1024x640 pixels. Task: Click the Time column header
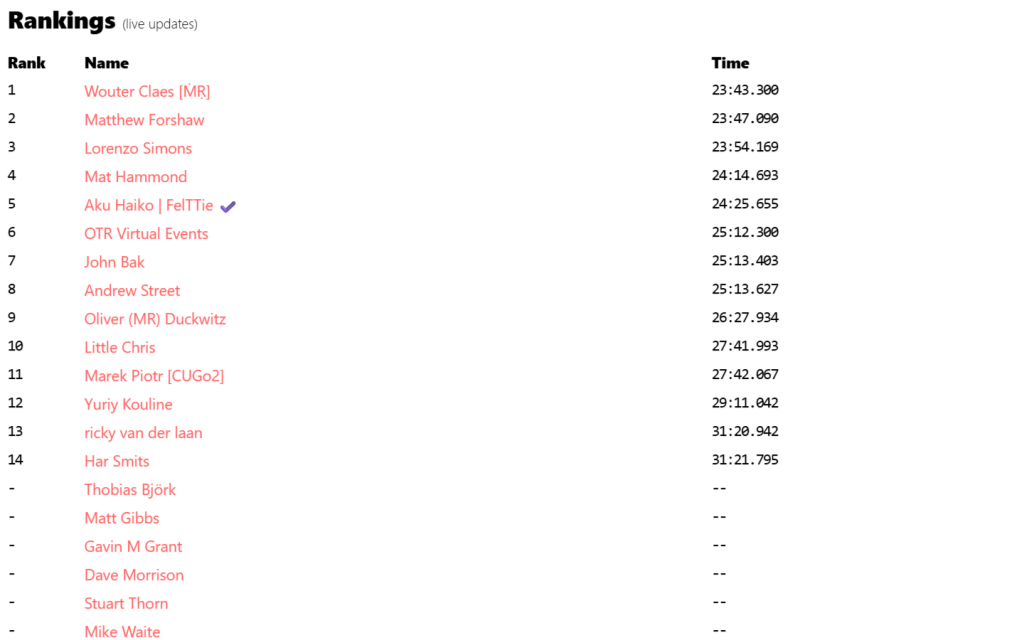[730, 63]
